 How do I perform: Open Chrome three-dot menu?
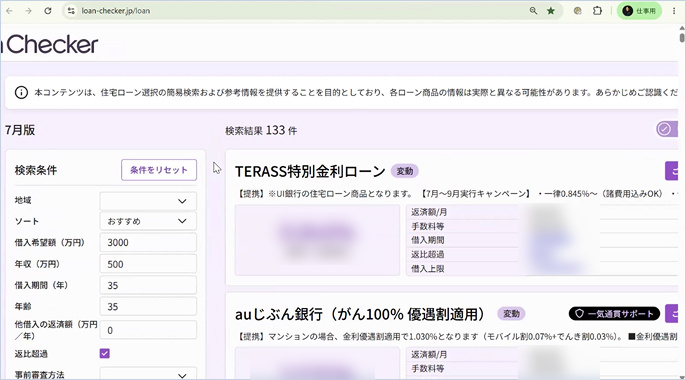tap(674, 11)
